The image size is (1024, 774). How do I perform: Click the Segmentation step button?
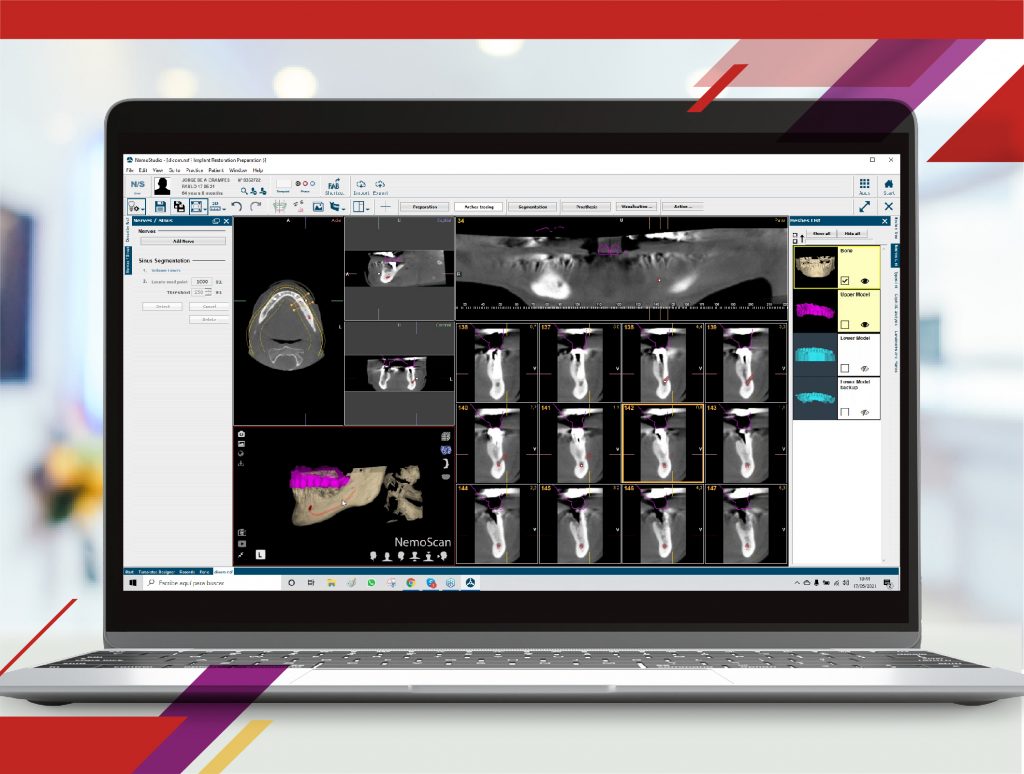click(x=532, y=206)
